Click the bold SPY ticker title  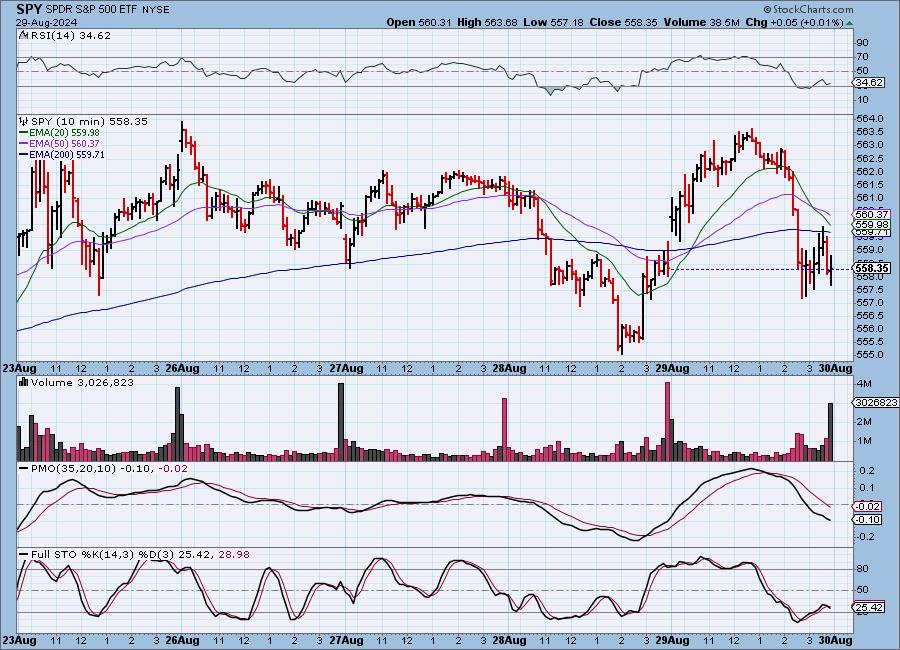coord(29,9)
